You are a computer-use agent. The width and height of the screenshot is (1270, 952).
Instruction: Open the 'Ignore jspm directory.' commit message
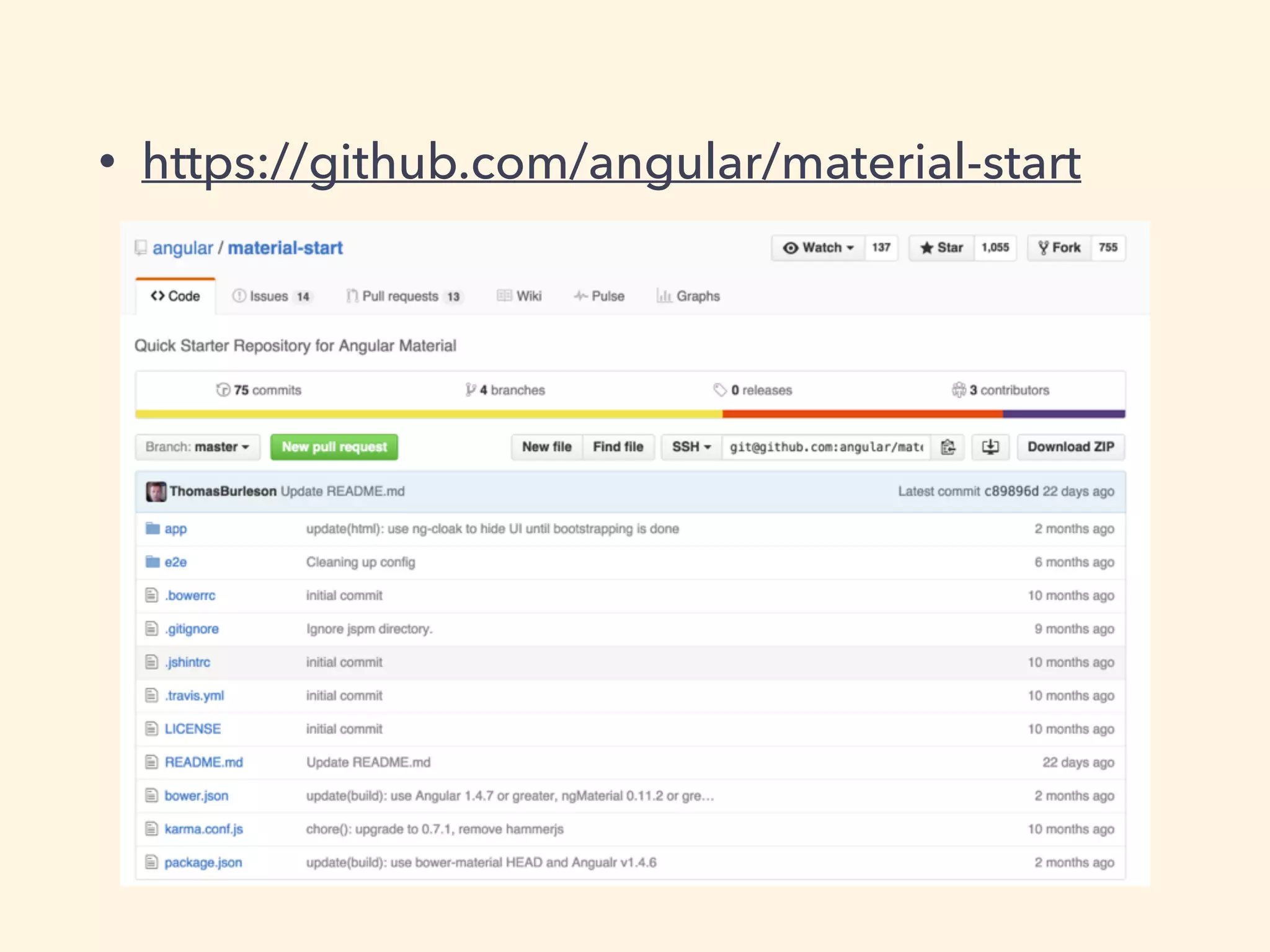pyautogui.click(x=370, y=629)
